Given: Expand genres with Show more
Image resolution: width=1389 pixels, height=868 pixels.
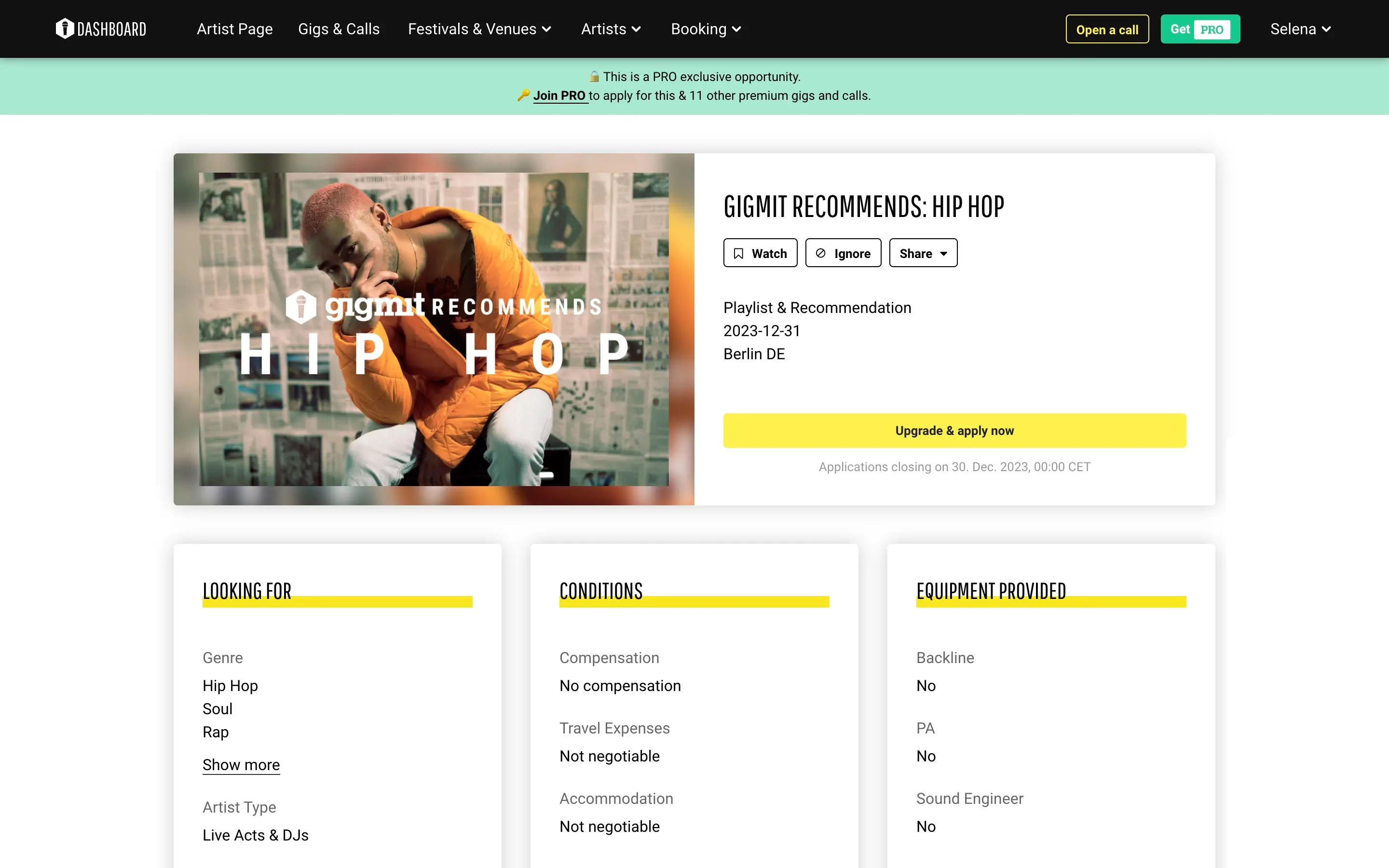Looking at the screenshot, I should pyautogui.click(x=241, y=765).
